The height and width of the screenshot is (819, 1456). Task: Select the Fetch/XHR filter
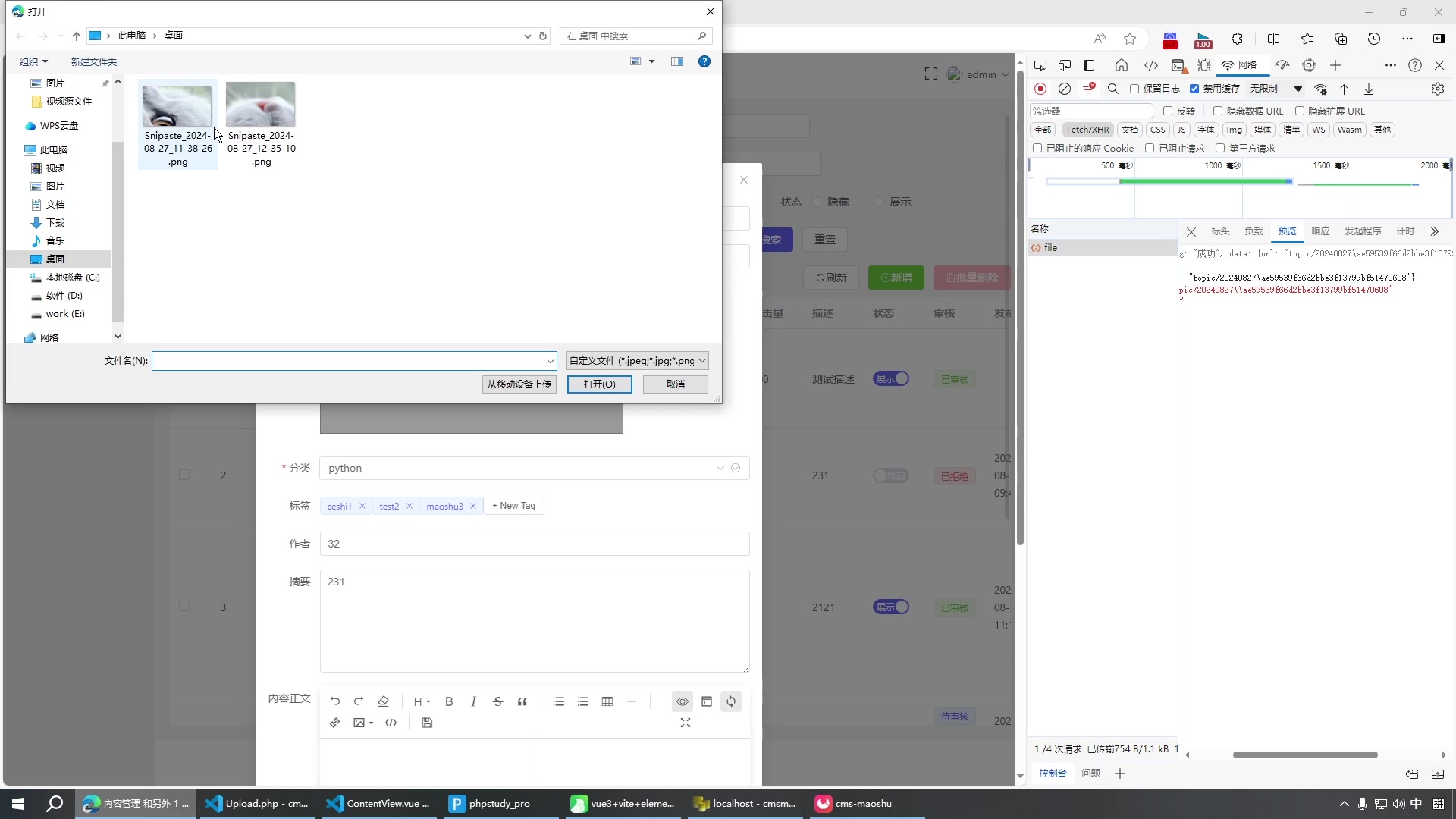pos(1087,130)
